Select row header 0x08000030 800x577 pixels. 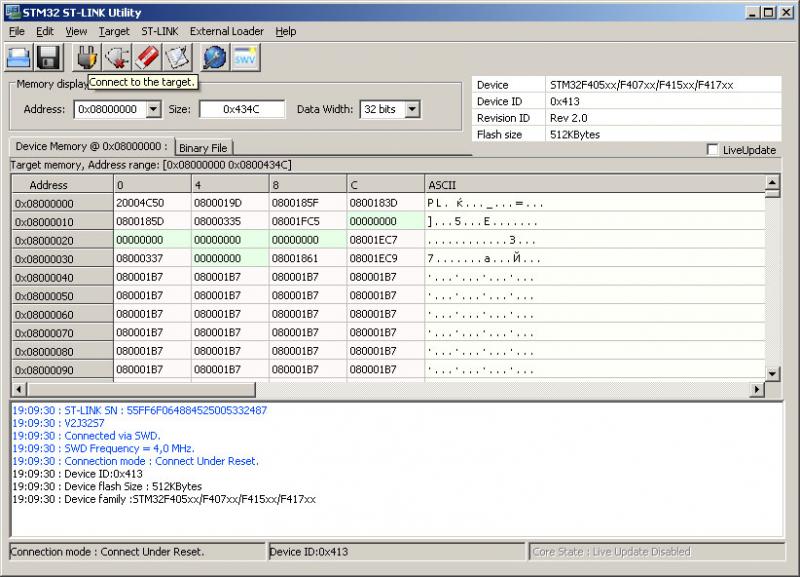click(62, 259)
